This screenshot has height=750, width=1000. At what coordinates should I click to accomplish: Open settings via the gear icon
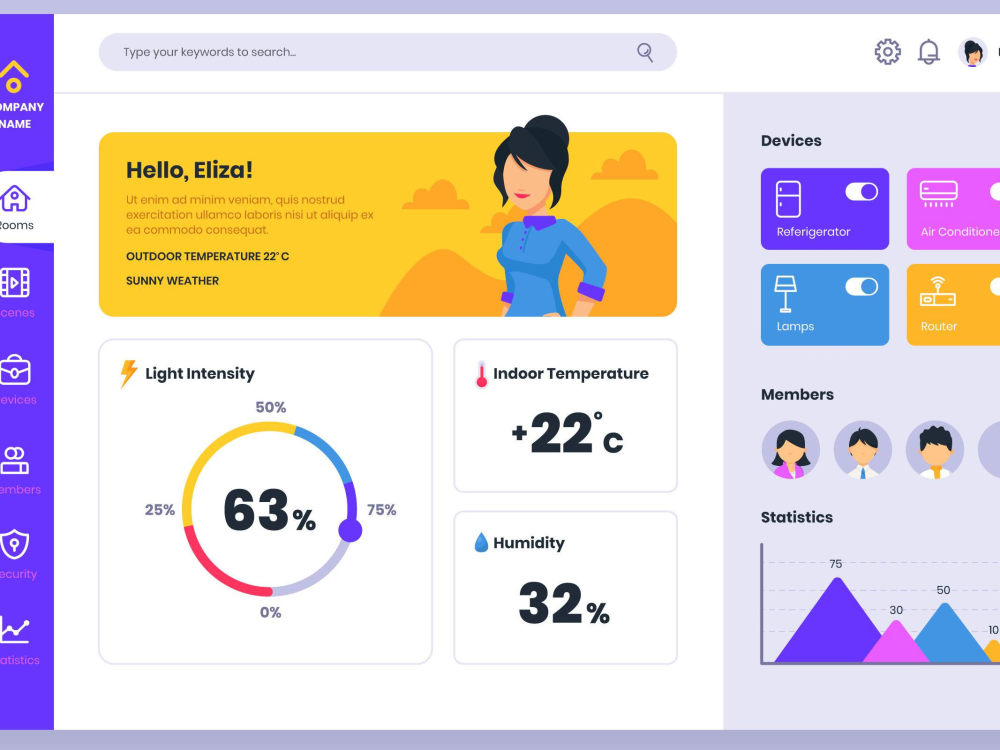point(887,52)
